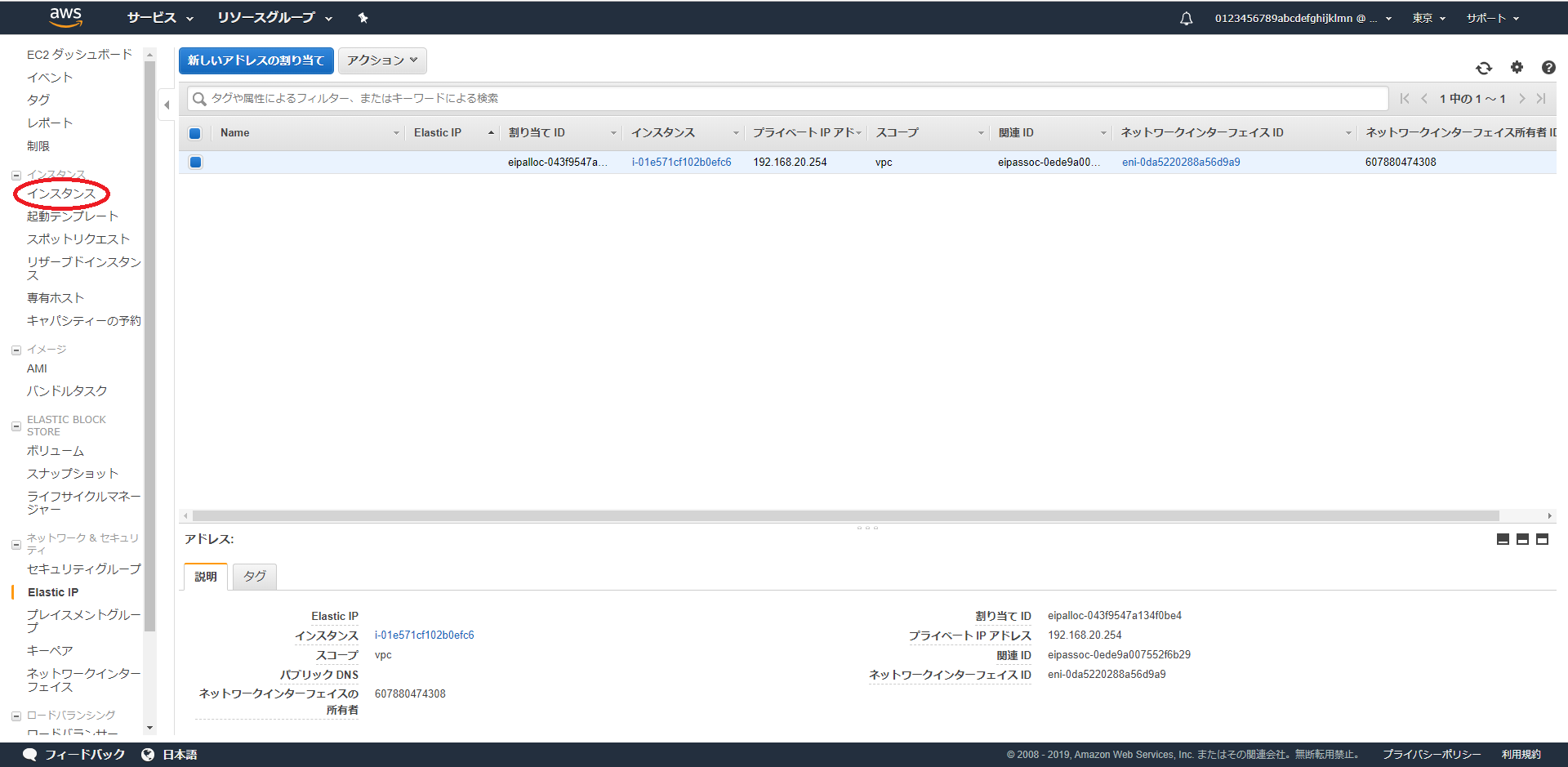Click the notifications bell icon
Viewport: 1568px width, 767px height.
click(x=1185, y=17)
